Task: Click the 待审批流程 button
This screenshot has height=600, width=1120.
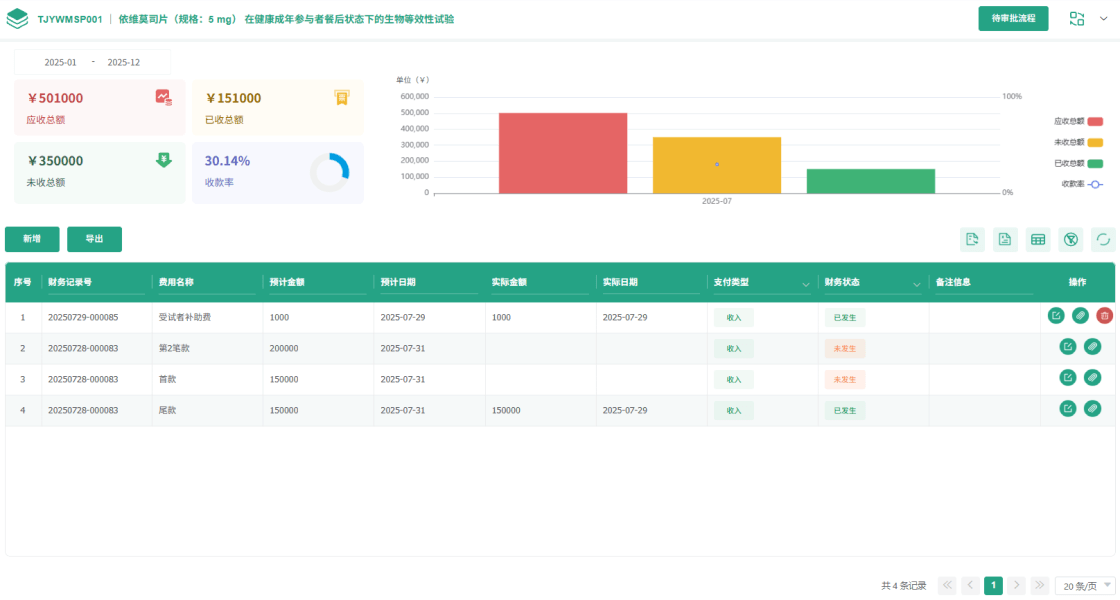Action: point(1012,18)
